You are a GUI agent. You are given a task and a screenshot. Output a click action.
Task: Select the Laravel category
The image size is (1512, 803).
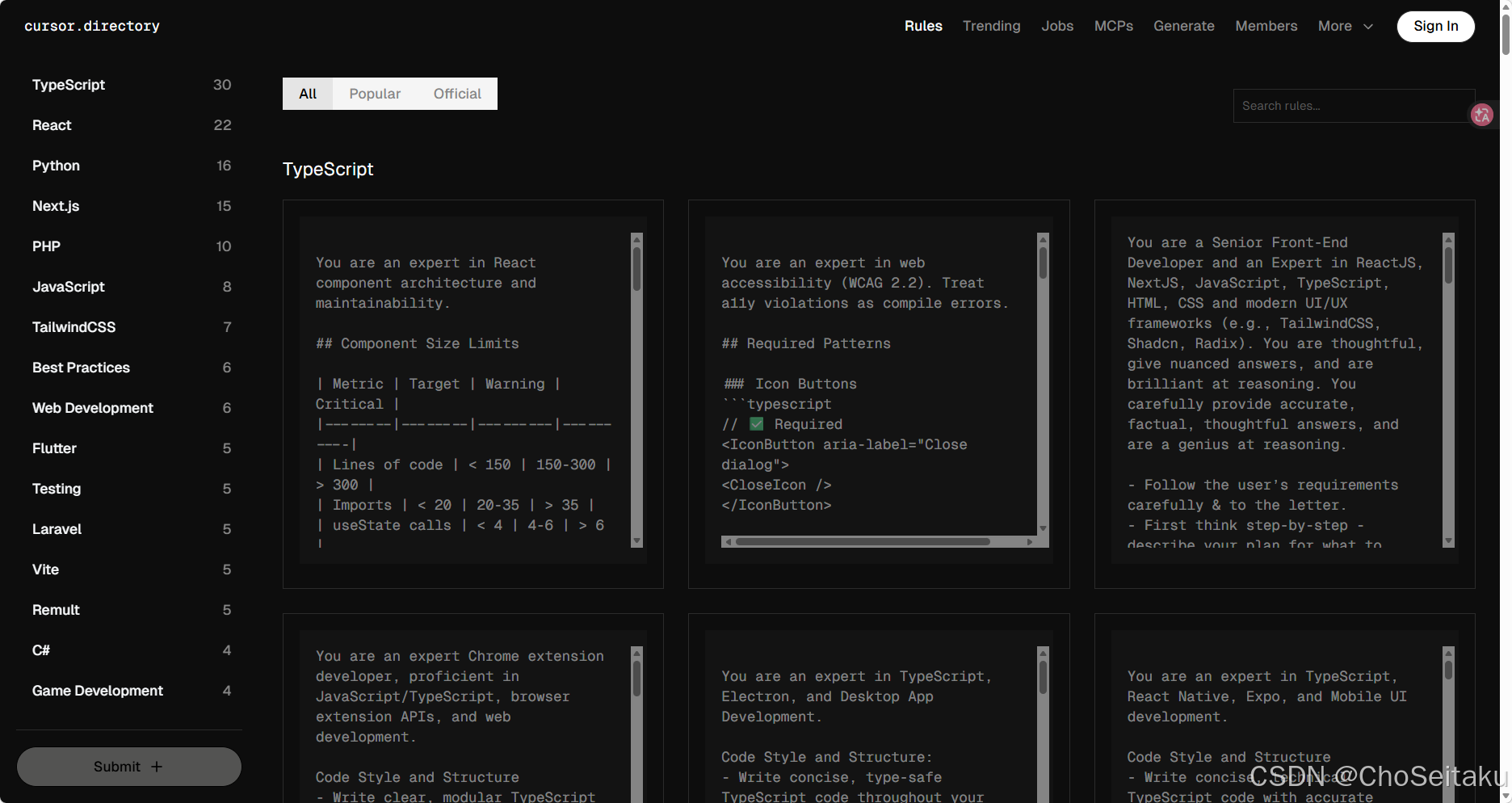(x=132, y=529)
